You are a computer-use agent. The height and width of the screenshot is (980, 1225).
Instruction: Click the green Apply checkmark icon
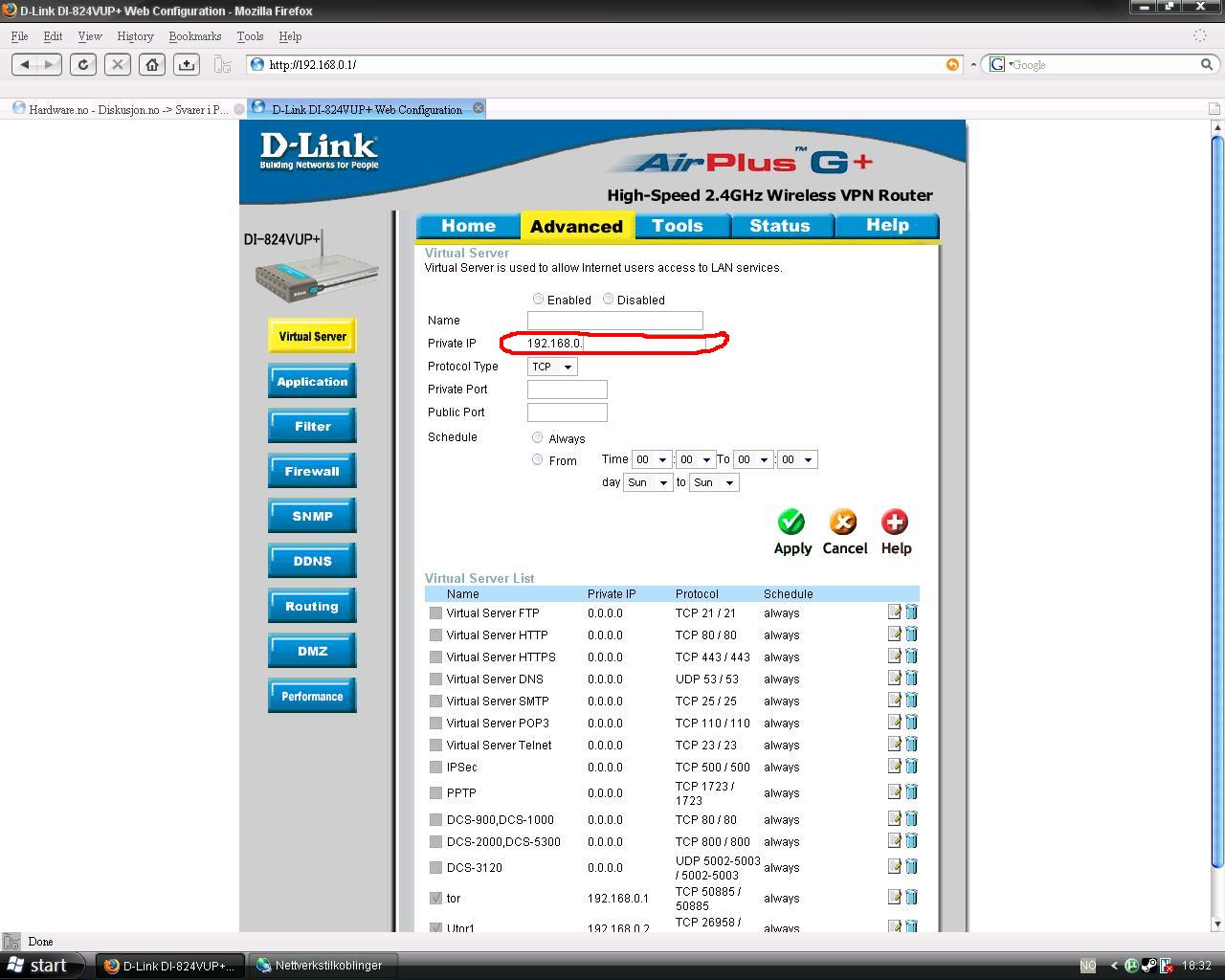coord(791,522)
